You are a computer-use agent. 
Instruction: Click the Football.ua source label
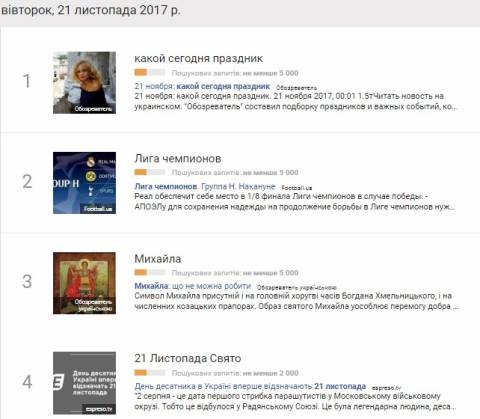coord(297,188)
